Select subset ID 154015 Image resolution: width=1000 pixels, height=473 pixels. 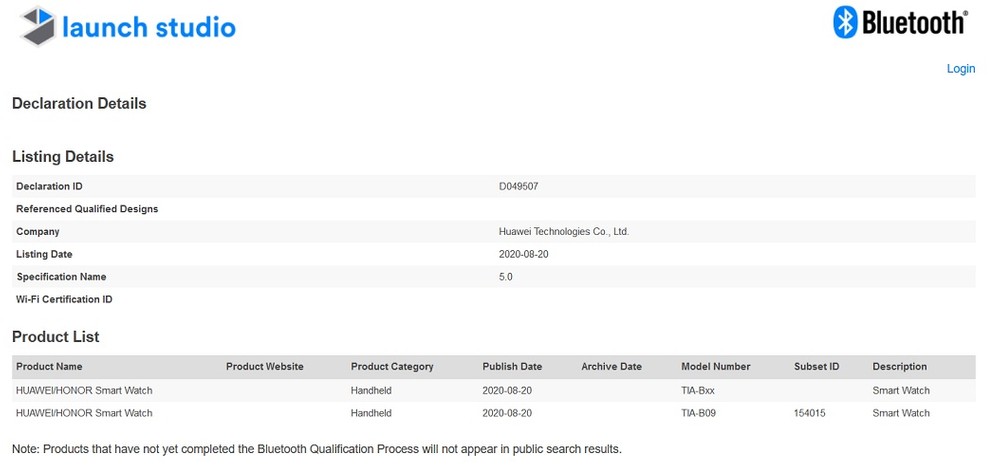[810, 413]
